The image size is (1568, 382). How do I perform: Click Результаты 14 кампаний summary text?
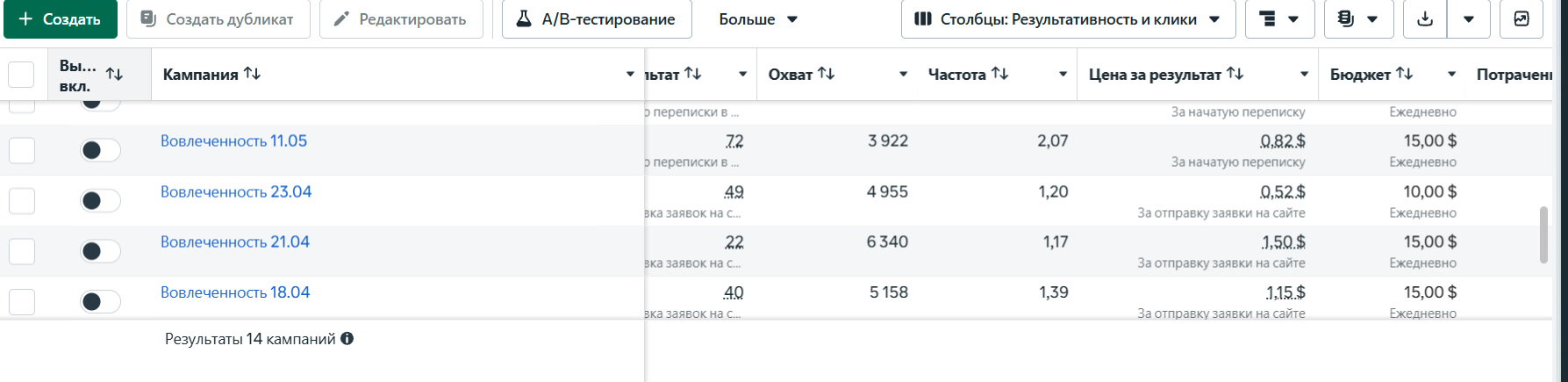[250, 339]
